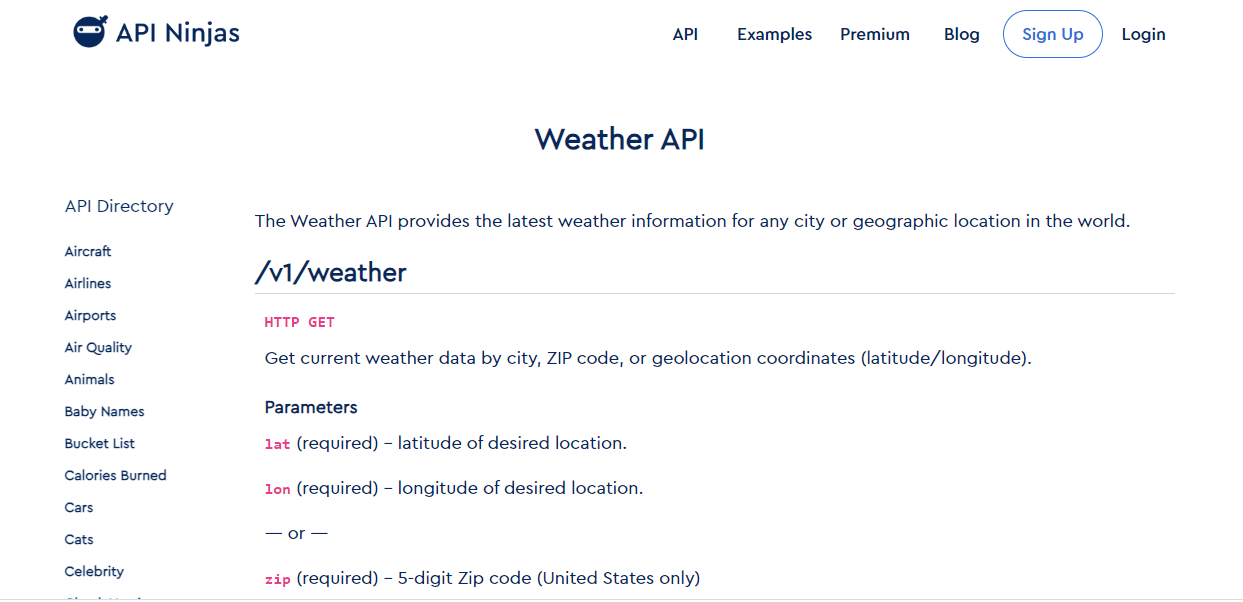Viewport: 1243px width, 602px height.
Task: Open the API Ninjas home text link
Action: (x=178, y=33)
